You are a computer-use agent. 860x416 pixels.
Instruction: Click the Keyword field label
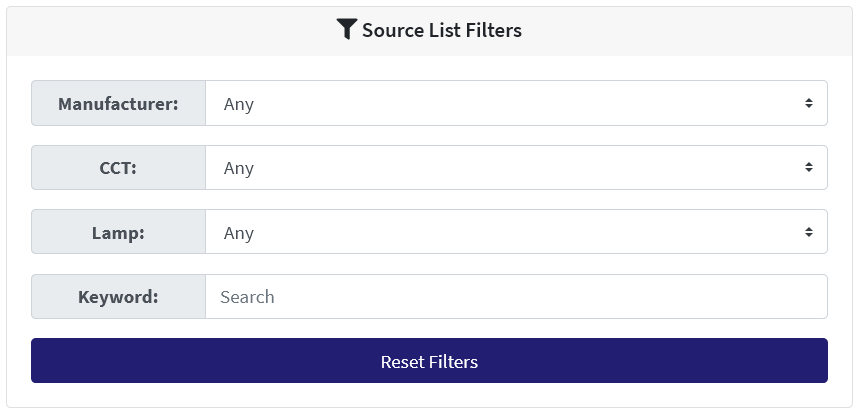[118, 297]
